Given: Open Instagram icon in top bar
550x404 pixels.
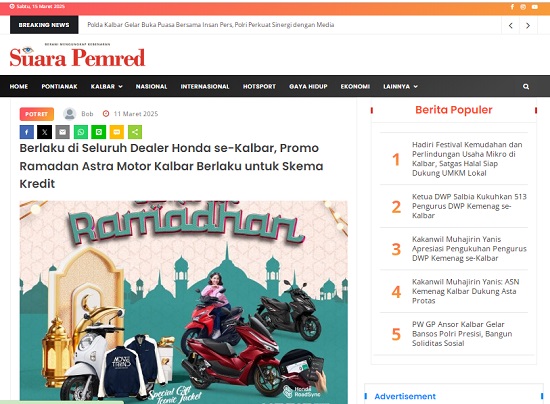Looking at the screenshot, I should (x=523, y=7).
